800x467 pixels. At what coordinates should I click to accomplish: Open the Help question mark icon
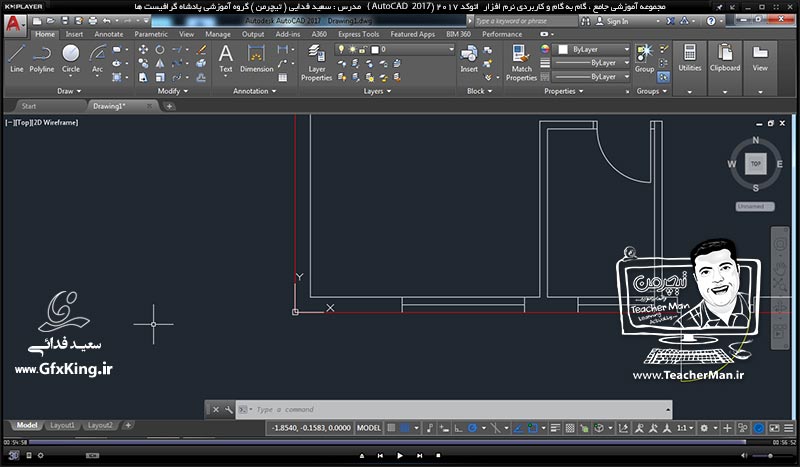[711, 21]
